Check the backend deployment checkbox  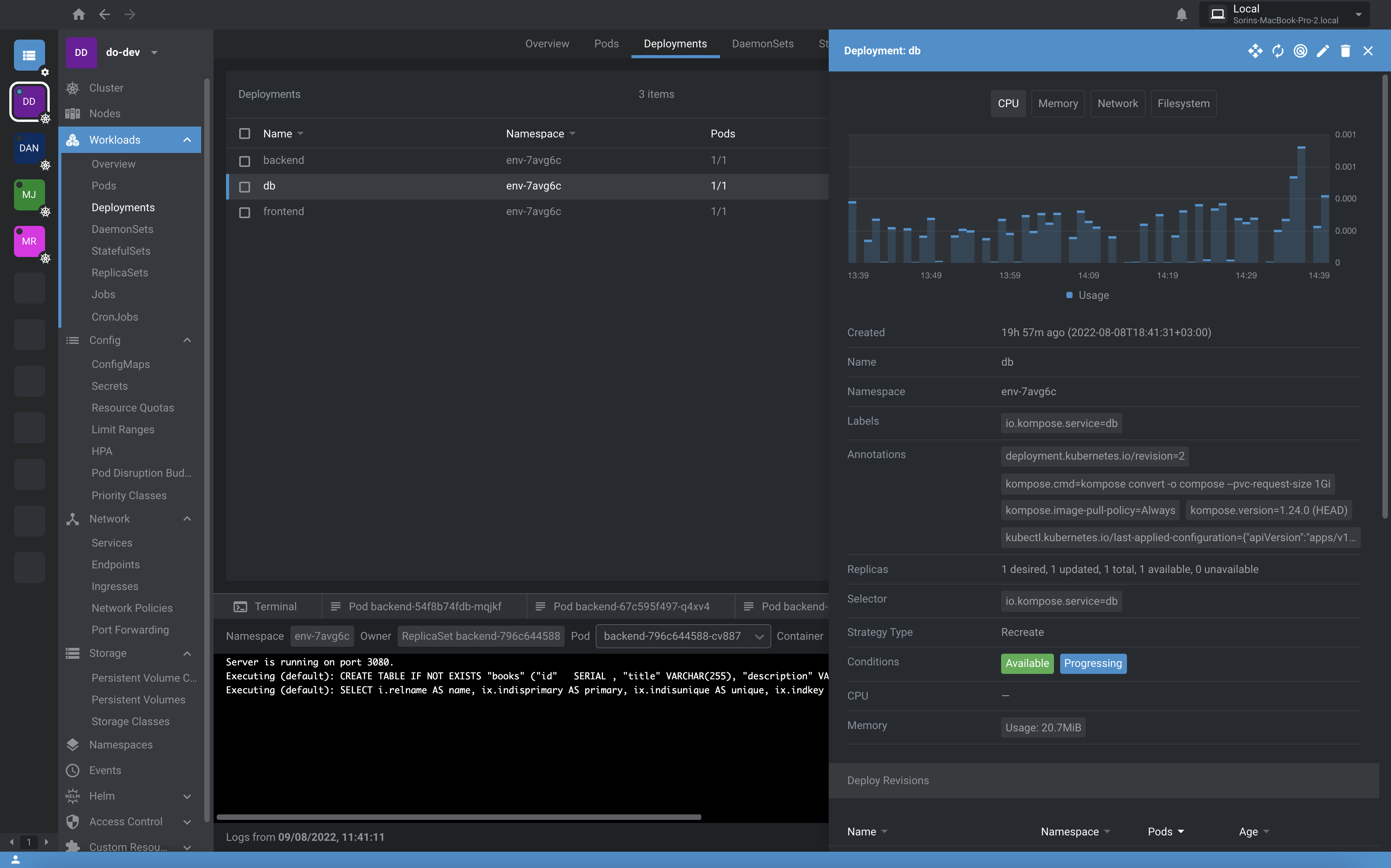coord(245,161)
